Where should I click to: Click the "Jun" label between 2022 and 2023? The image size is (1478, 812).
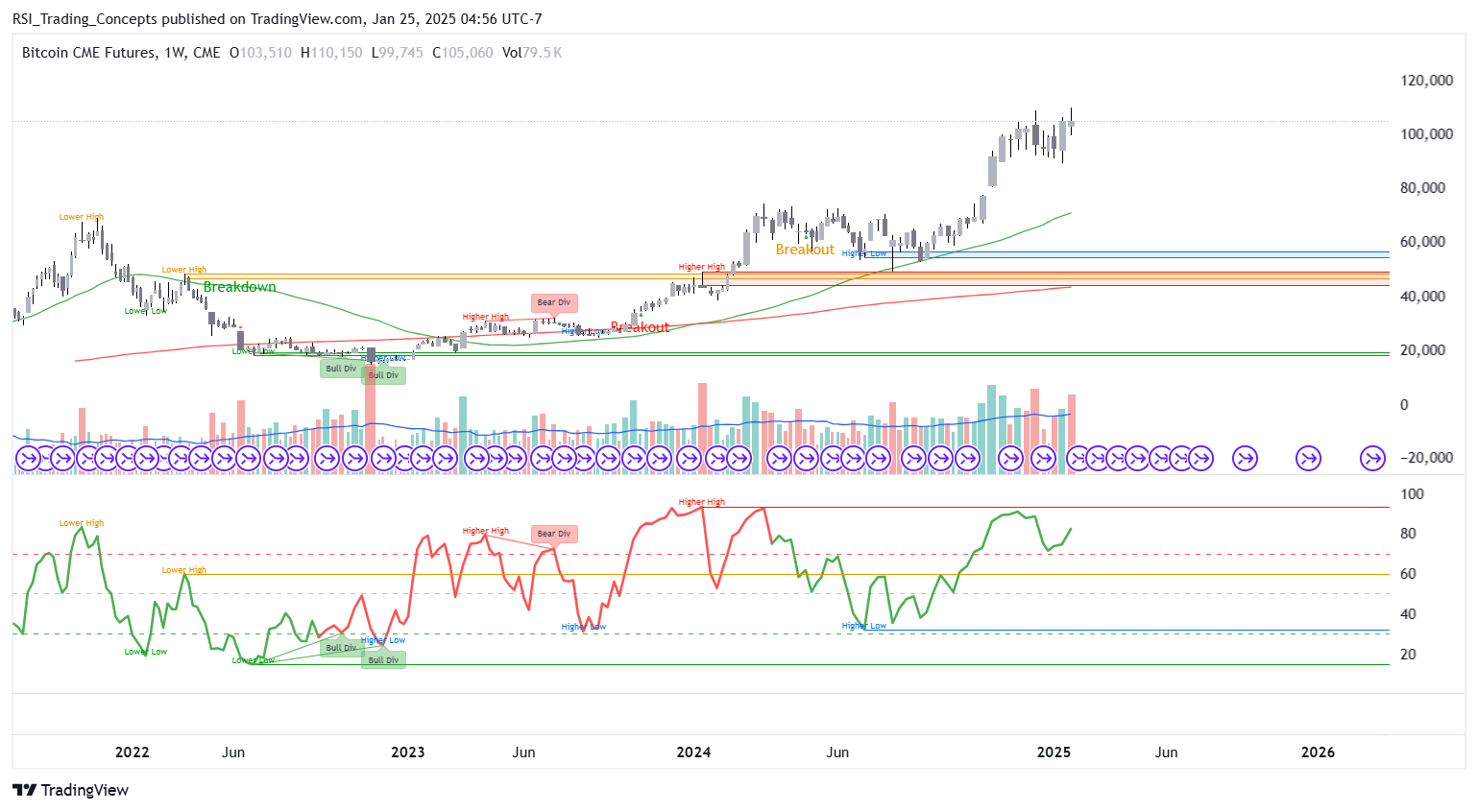pyautogui.click(x=233, y=752)
